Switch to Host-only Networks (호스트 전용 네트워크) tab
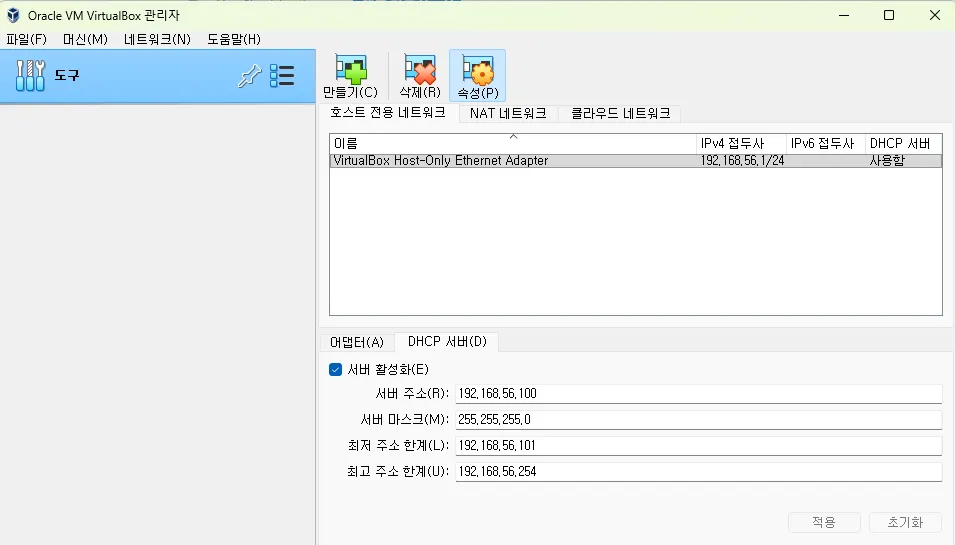The width and height of the screenshot is (955, 545). coord(388,113)
